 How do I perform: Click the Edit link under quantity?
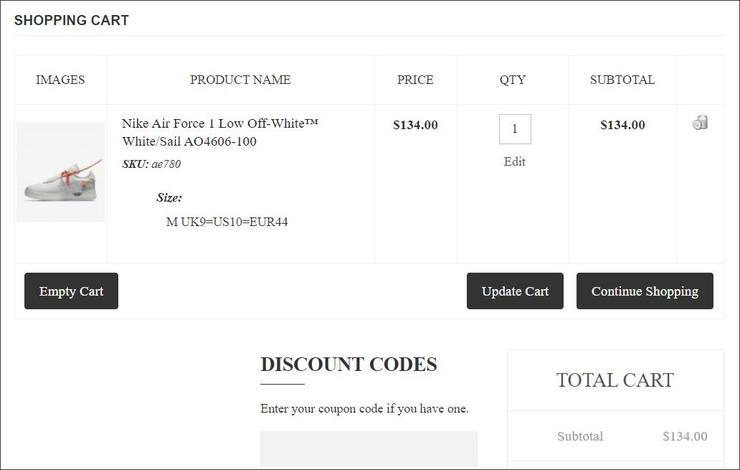tap(515, 162)
